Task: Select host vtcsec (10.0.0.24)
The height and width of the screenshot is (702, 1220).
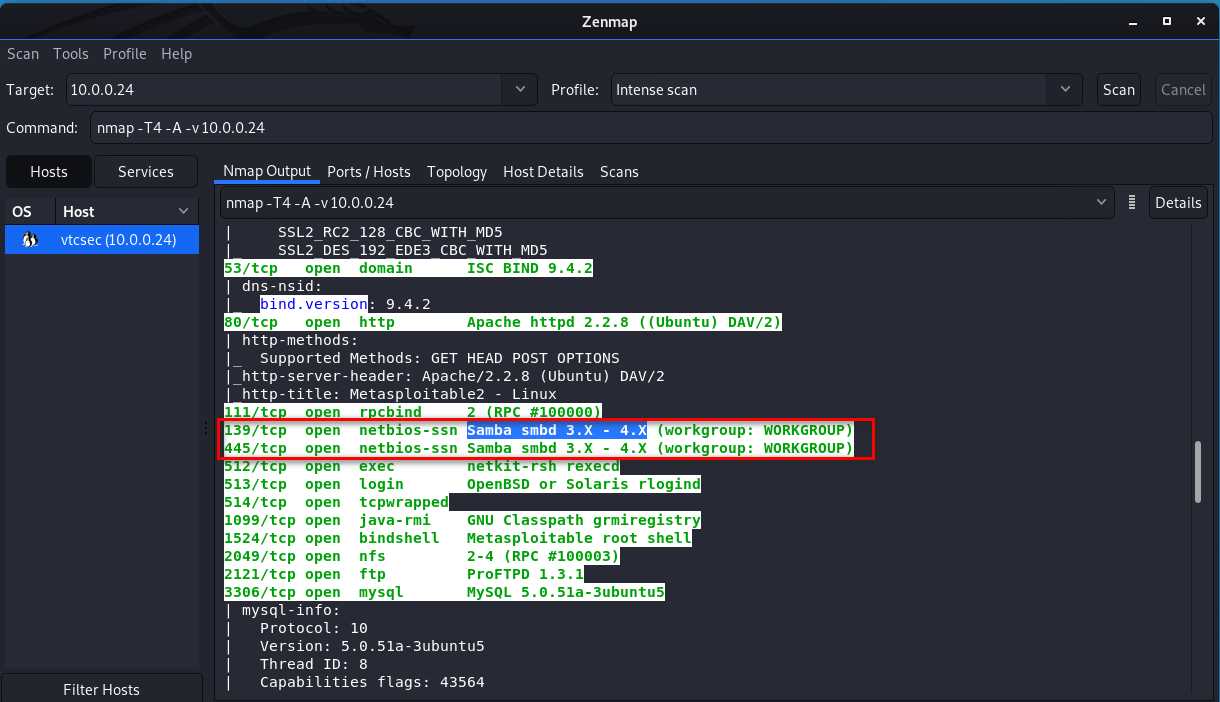Action: 102,240
